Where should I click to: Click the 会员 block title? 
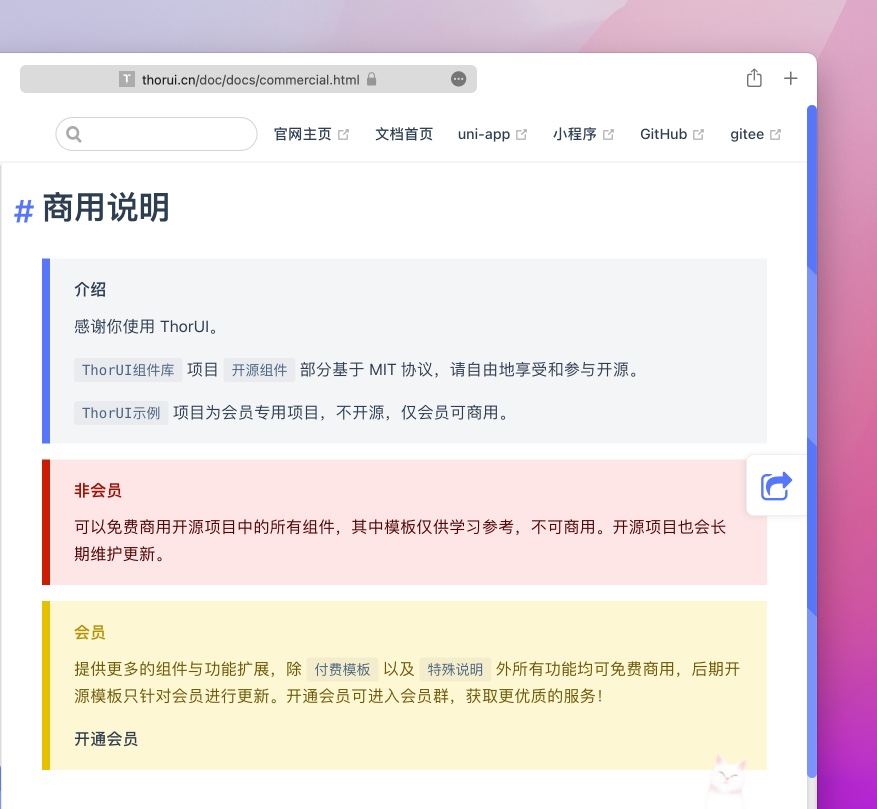tap(90, 633)
